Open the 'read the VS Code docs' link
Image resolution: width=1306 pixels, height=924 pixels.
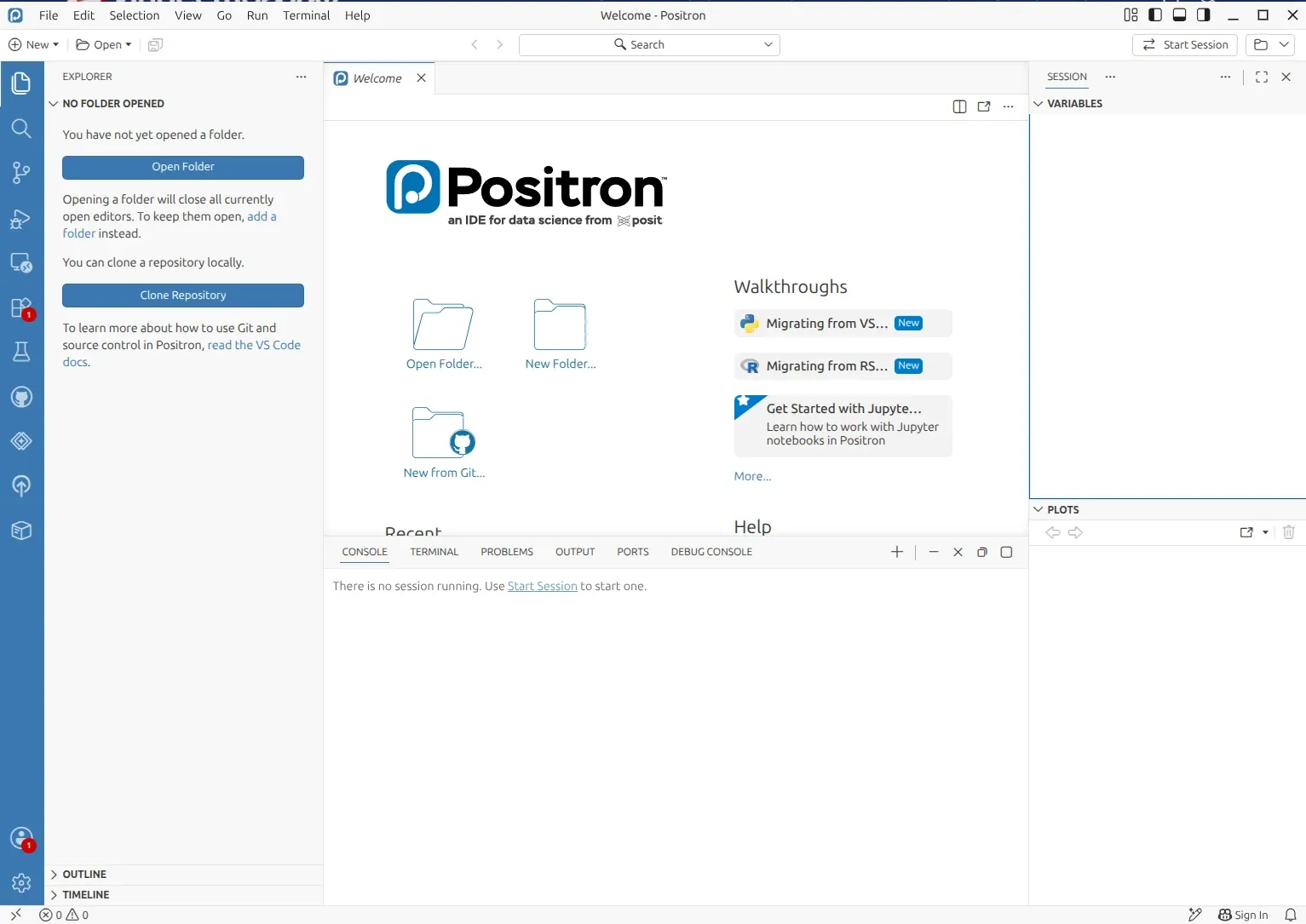point(181,353)
